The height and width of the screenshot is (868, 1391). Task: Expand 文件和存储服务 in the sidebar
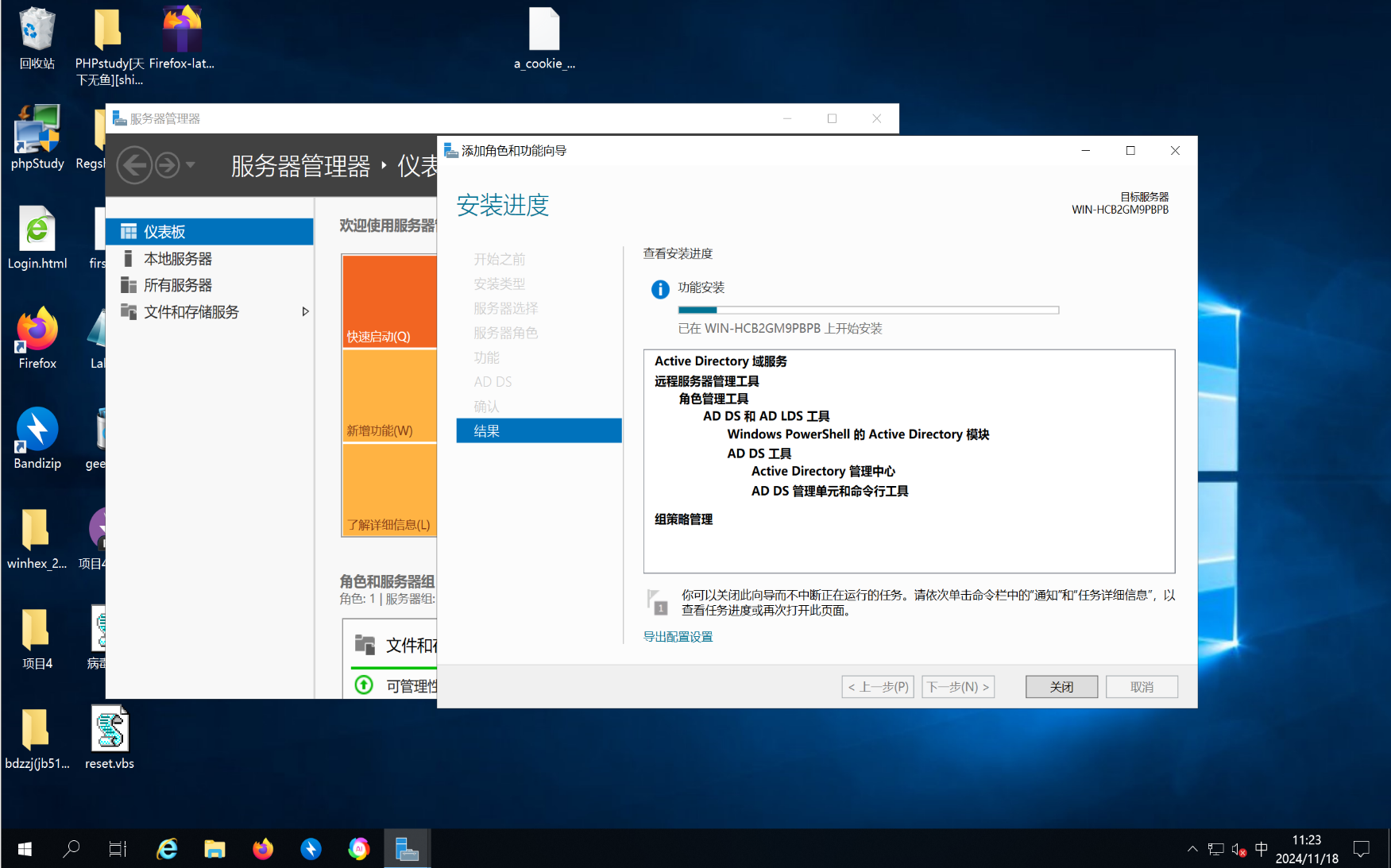click(305, 311)
